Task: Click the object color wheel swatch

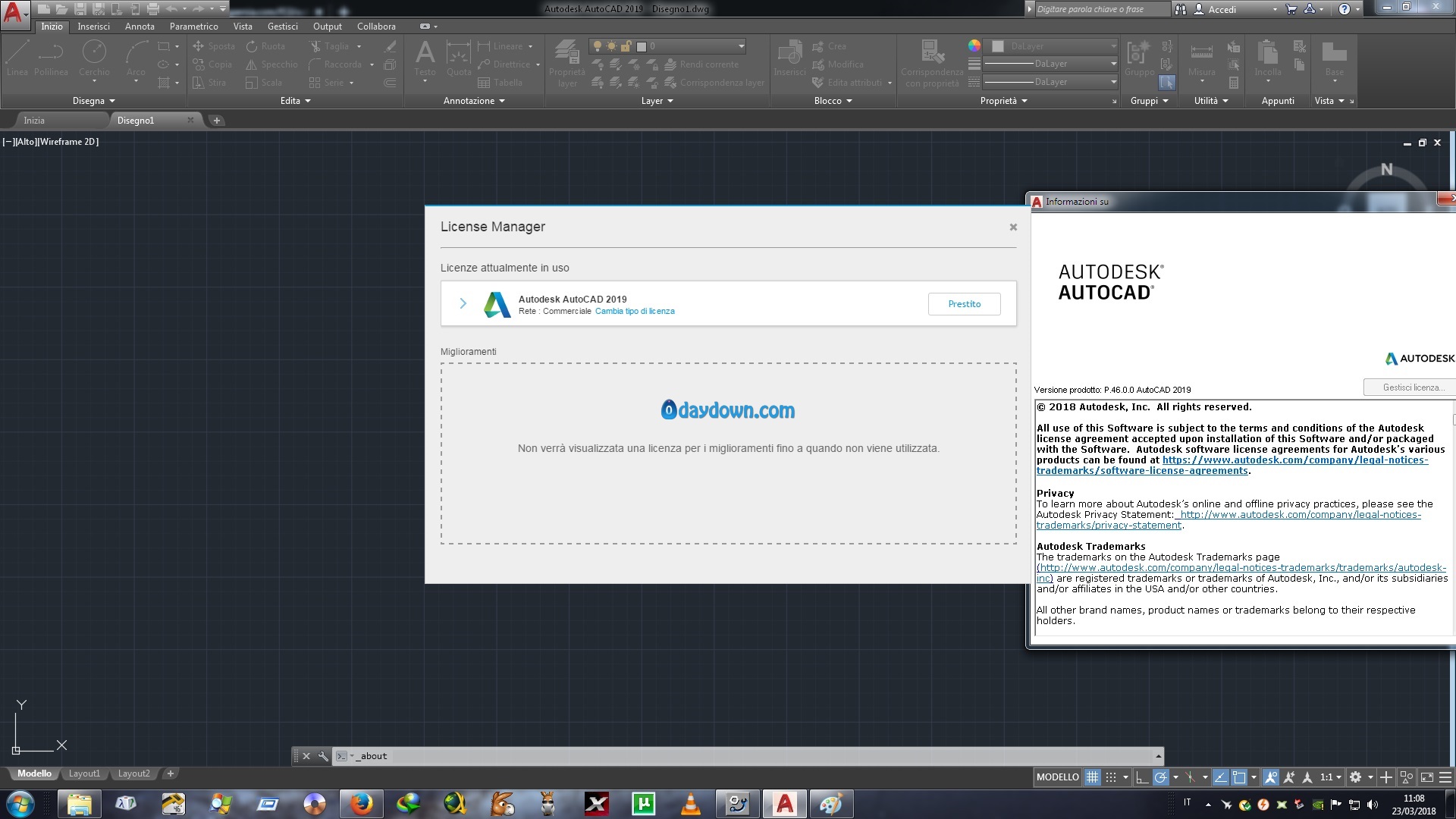Action: [974, 45]
